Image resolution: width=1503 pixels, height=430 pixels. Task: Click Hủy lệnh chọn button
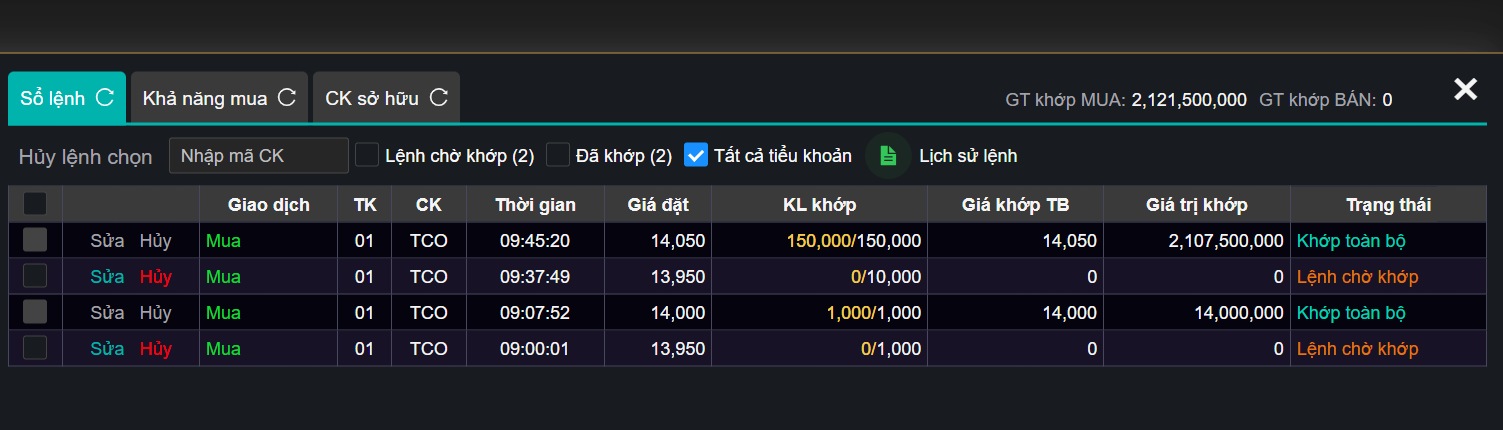coord(85,157)
